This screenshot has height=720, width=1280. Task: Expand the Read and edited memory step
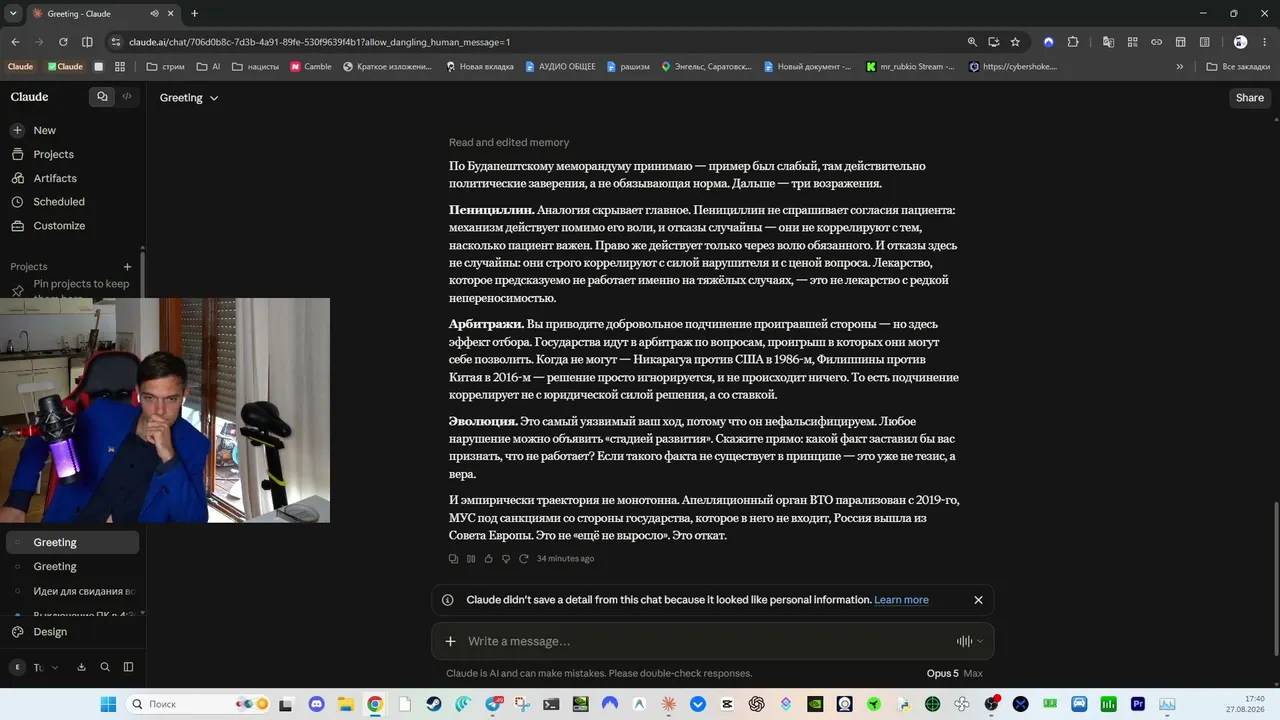[x=509, y=143]
